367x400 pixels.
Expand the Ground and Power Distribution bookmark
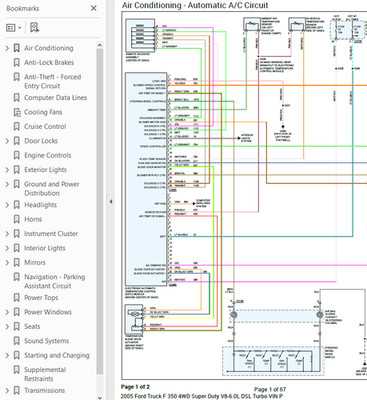[7, 184]
